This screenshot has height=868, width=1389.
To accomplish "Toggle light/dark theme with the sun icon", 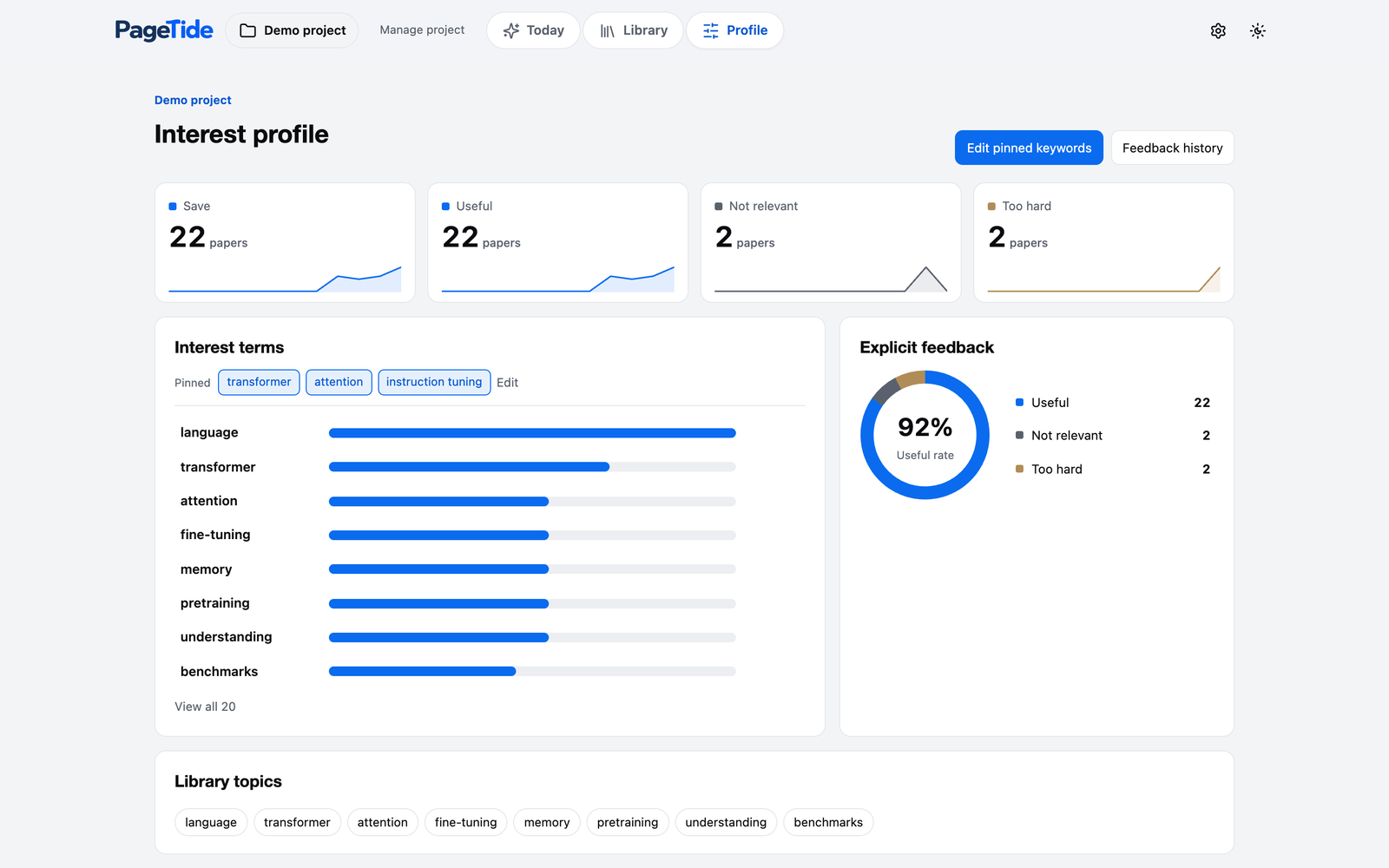I will (1258, 30).
